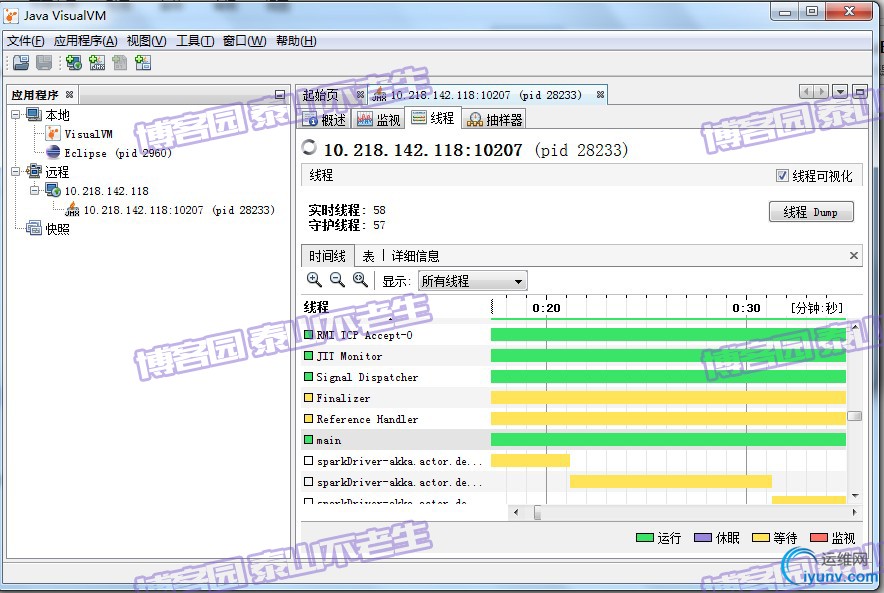
Task: Select the 时间线 sub-tab
Action: click(x=327, y=256)
